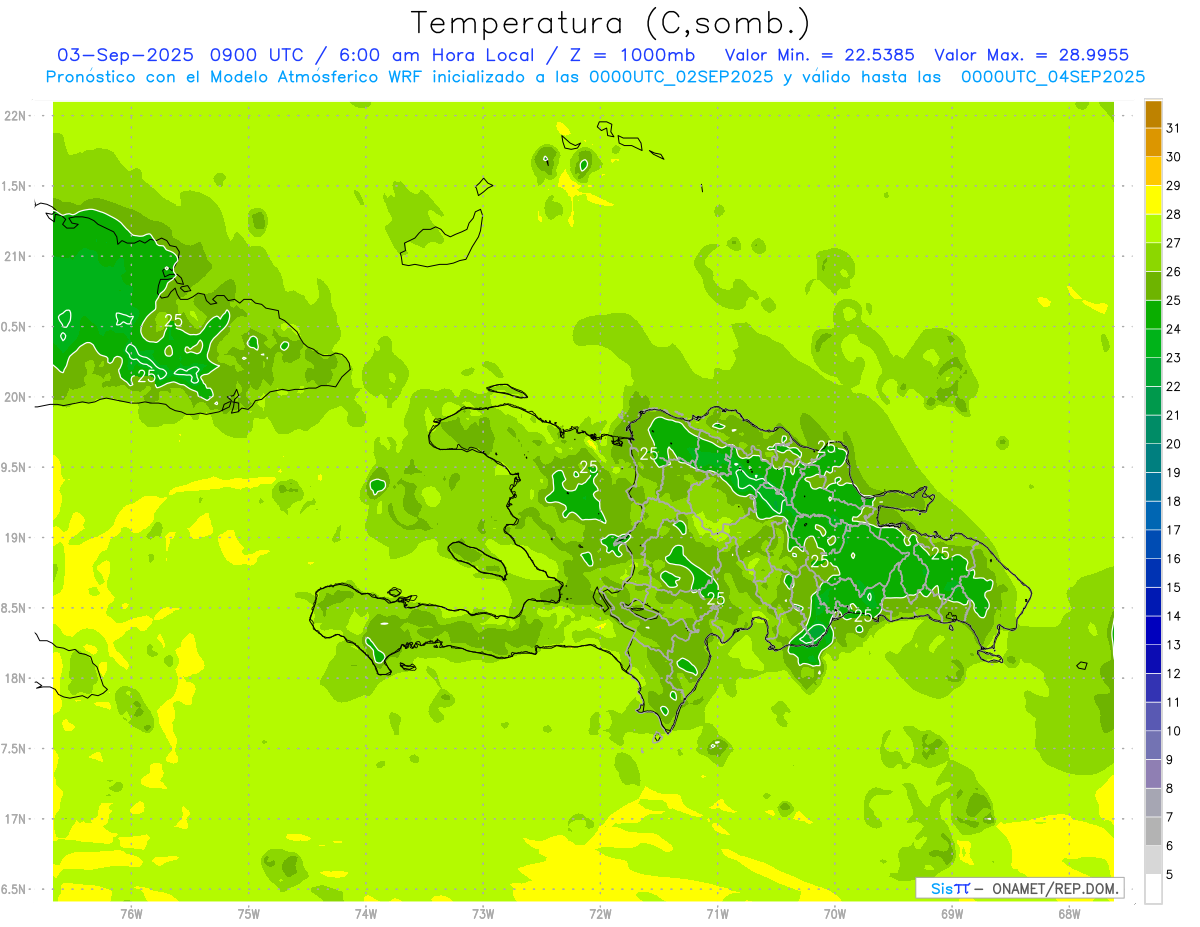
Task: Click the yellow legend swatch between 28 and 29
Action: tap(1153, 200)
